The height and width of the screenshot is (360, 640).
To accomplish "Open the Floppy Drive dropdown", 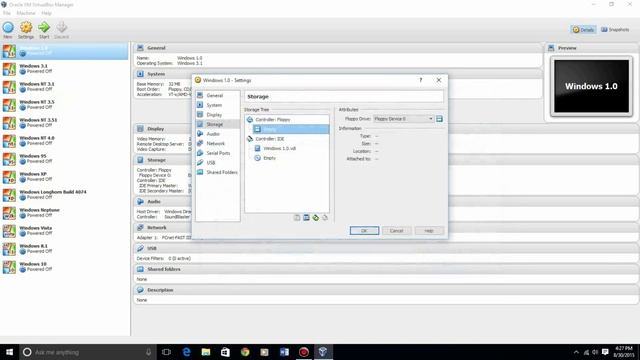I will [403, 119].
